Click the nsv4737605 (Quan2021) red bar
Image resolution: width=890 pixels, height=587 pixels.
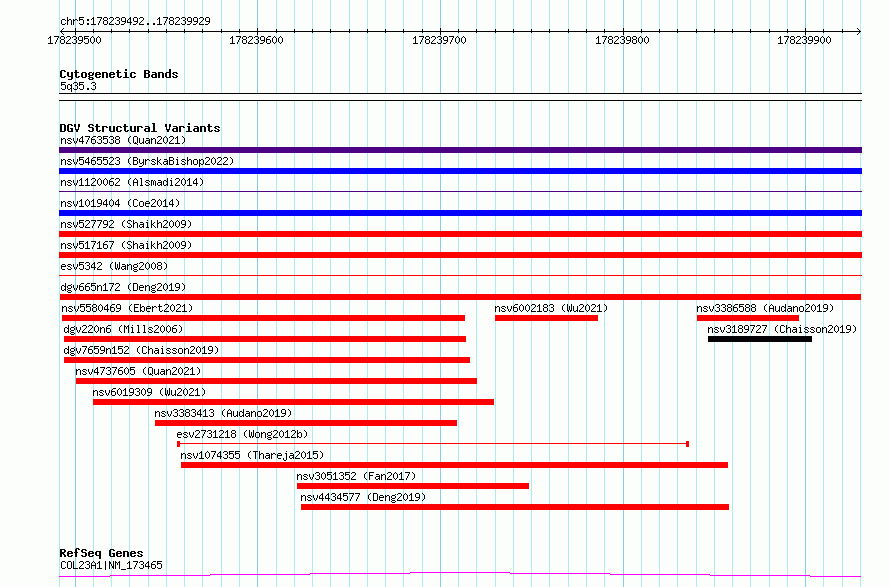coord(276,381)
